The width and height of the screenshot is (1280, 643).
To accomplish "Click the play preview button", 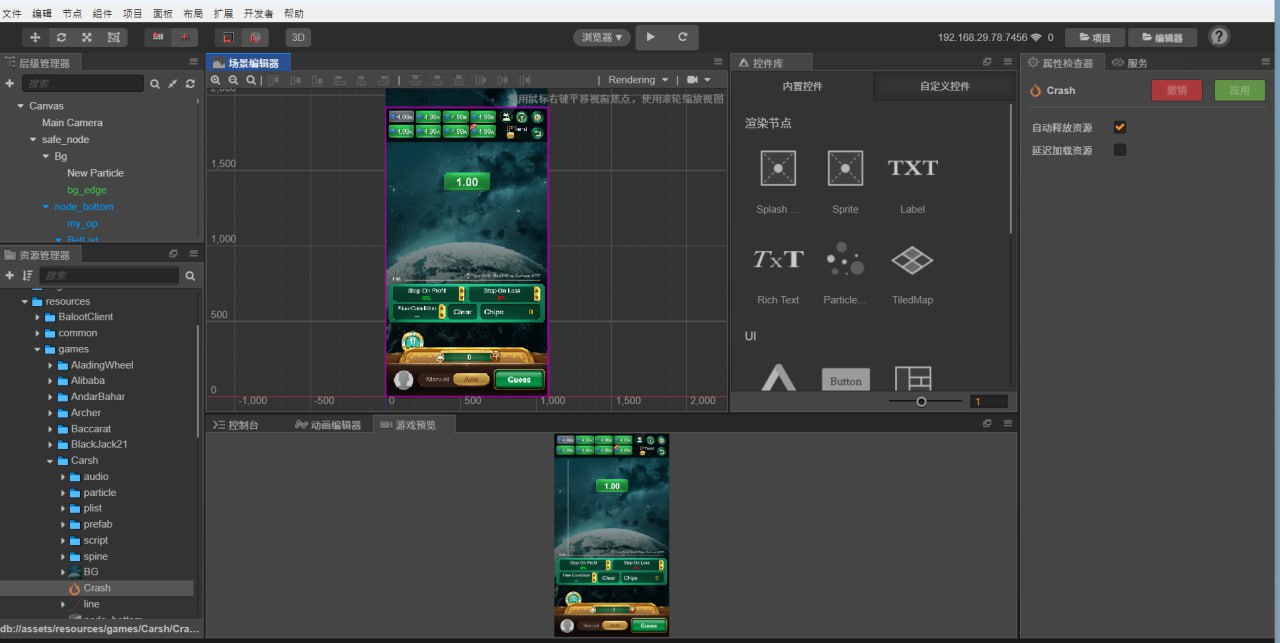I will tap(650, 37).
